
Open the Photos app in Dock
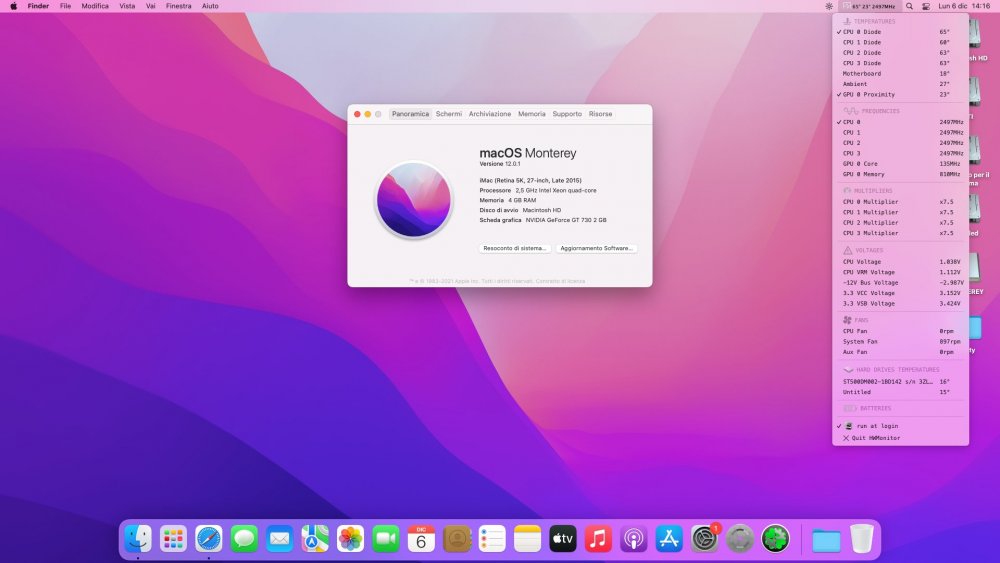coord(350,539)
